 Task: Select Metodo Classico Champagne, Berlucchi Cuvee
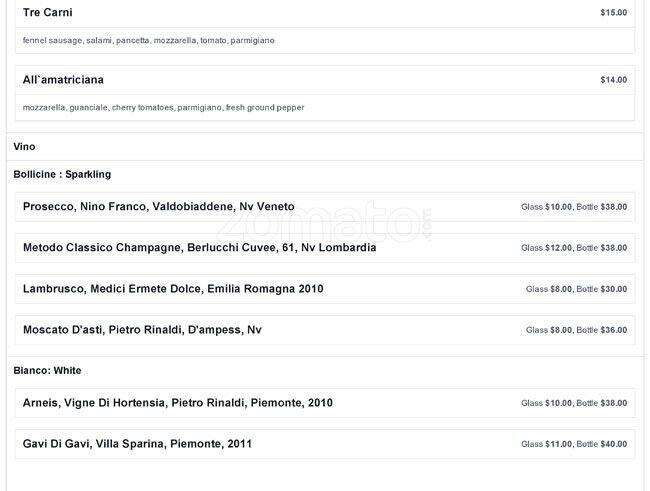(x=199, y=248)
